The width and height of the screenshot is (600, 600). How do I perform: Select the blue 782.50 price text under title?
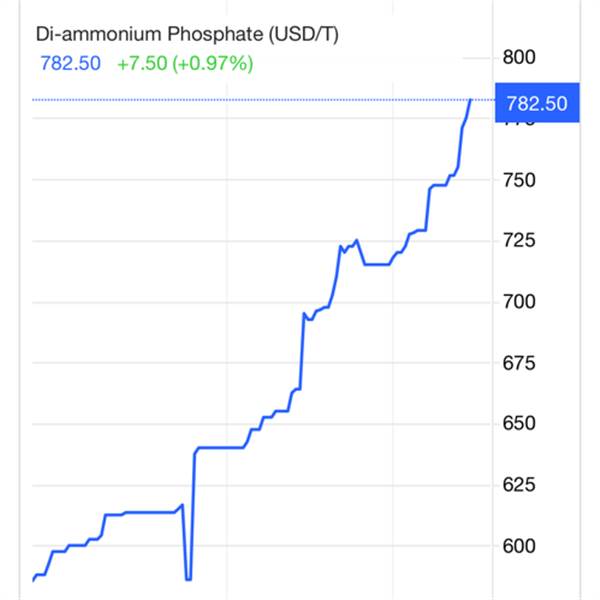pyautogui.click(x=70, y=63)
